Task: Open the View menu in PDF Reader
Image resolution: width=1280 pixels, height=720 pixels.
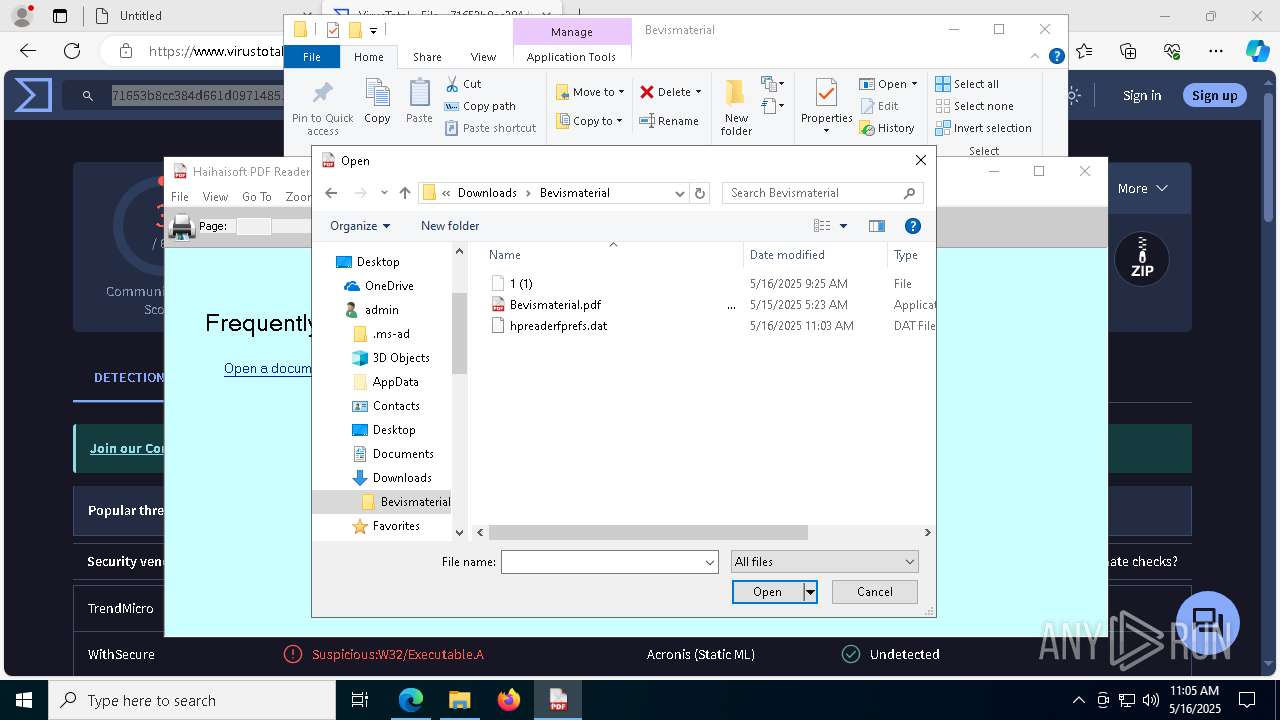Action: 215,197
